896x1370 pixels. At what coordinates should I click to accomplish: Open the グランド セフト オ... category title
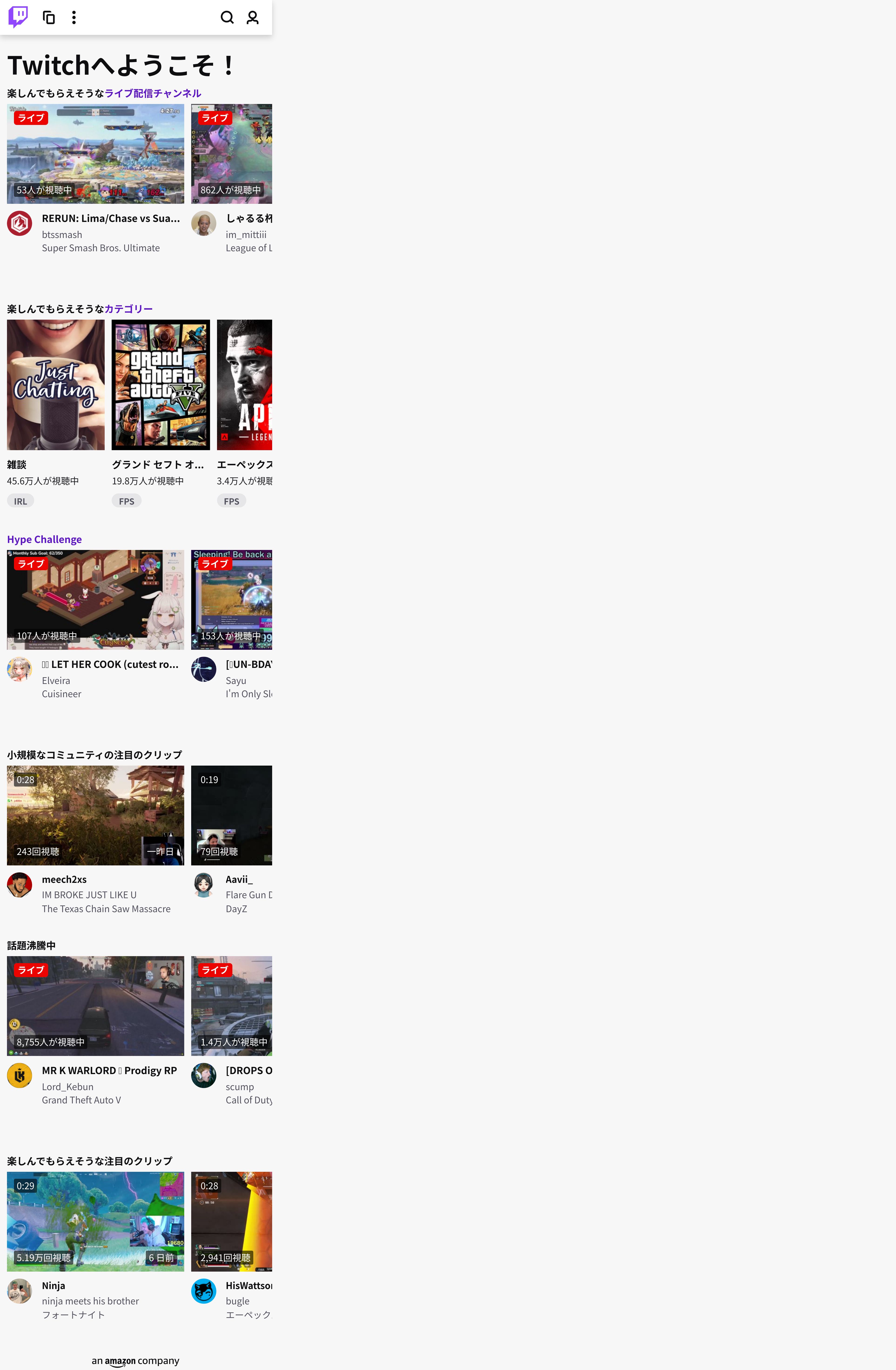click(x=158, y=465)
